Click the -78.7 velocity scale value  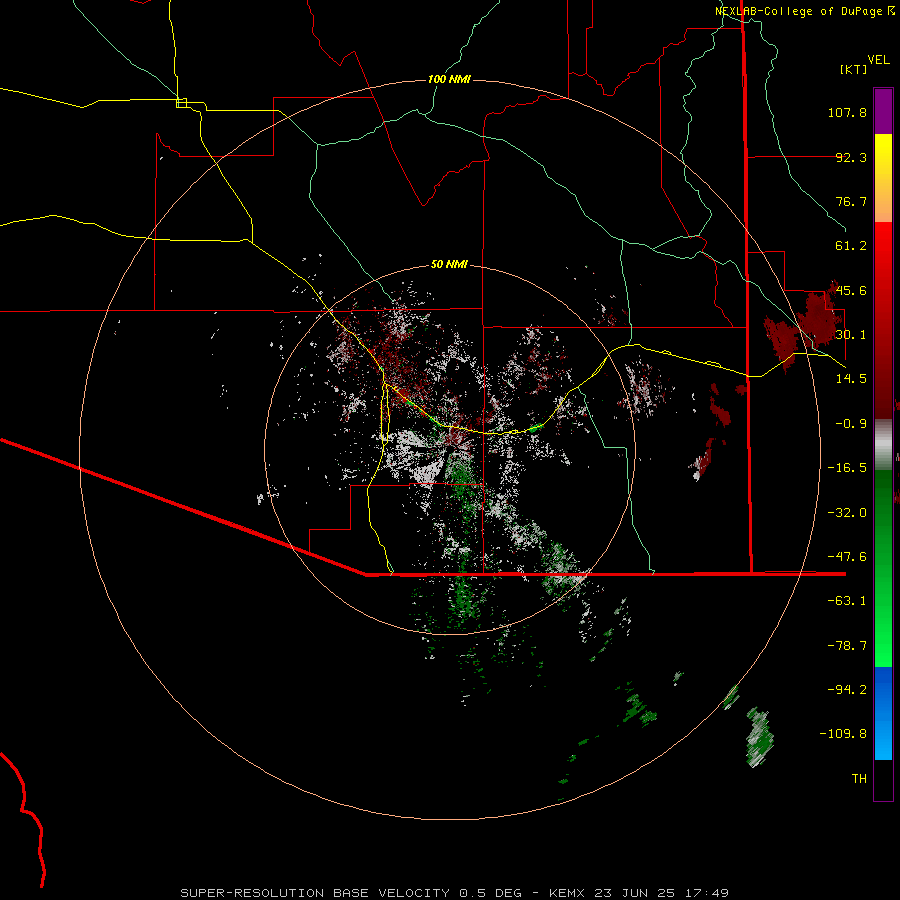pyautogui.click(x=847, y=646)
